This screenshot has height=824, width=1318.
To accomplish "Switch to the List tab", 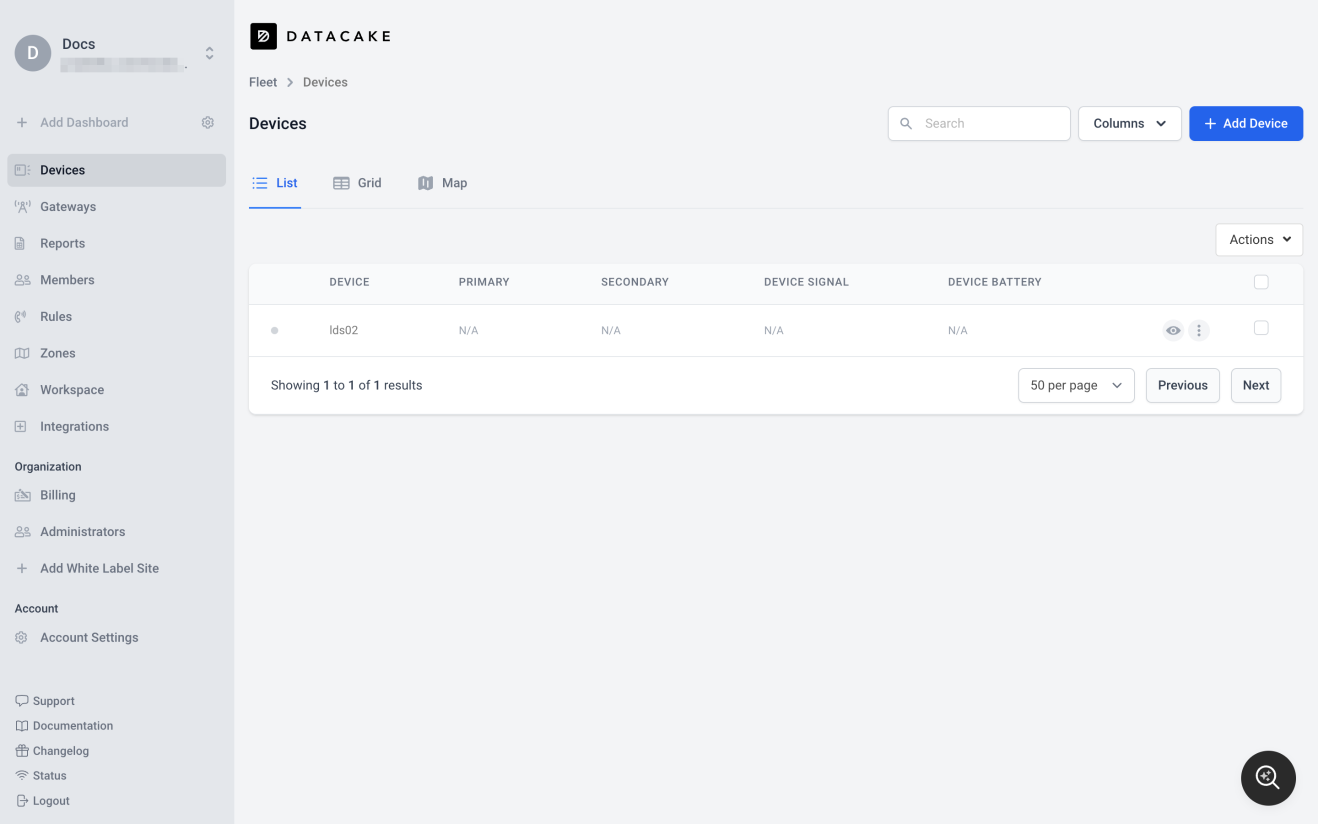I will click(x=275, y=183).
